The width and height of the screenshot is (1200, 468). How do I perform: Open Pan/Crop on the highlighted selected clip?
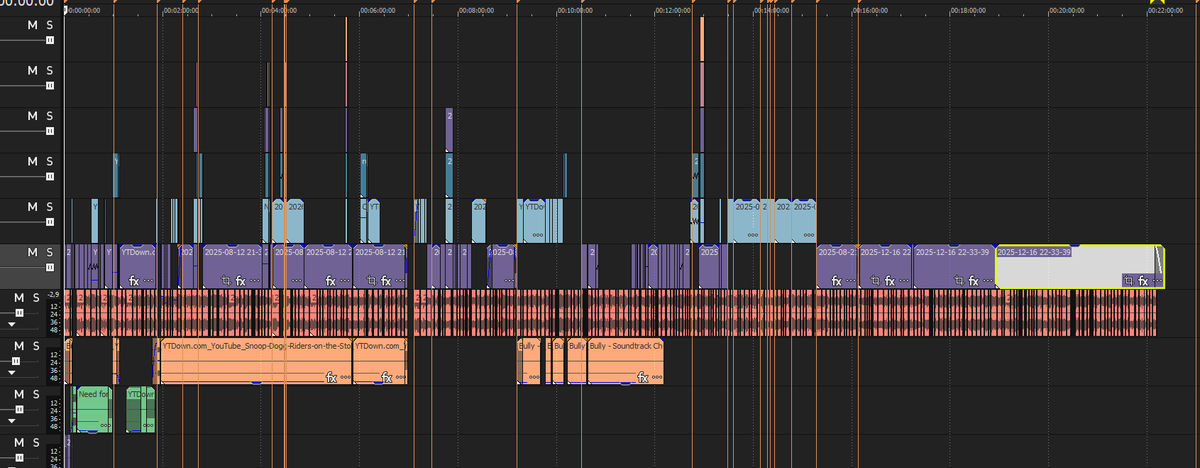[1128, 281]
